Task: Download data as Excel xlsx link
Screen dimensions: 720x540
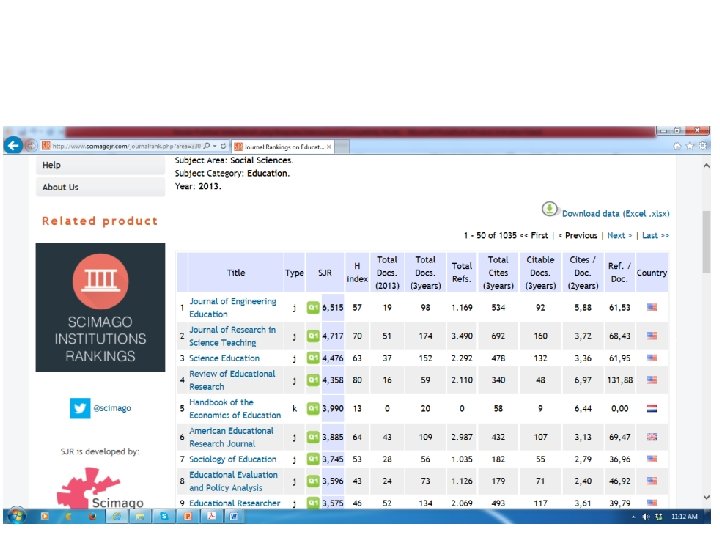Action: click(x=615, y=214)
